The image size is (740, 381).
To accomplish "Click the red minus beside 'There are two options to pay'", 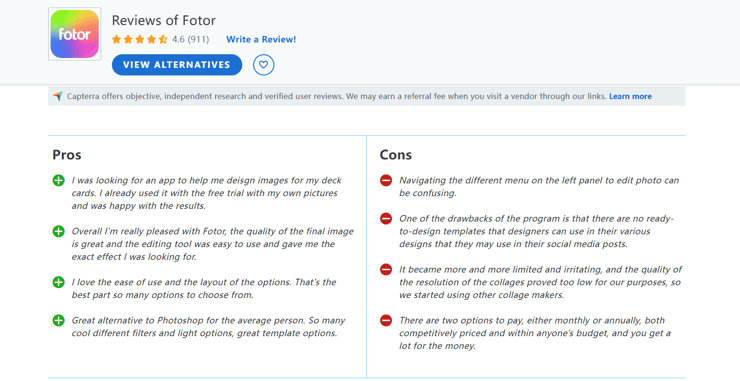I will coord(386,321).
